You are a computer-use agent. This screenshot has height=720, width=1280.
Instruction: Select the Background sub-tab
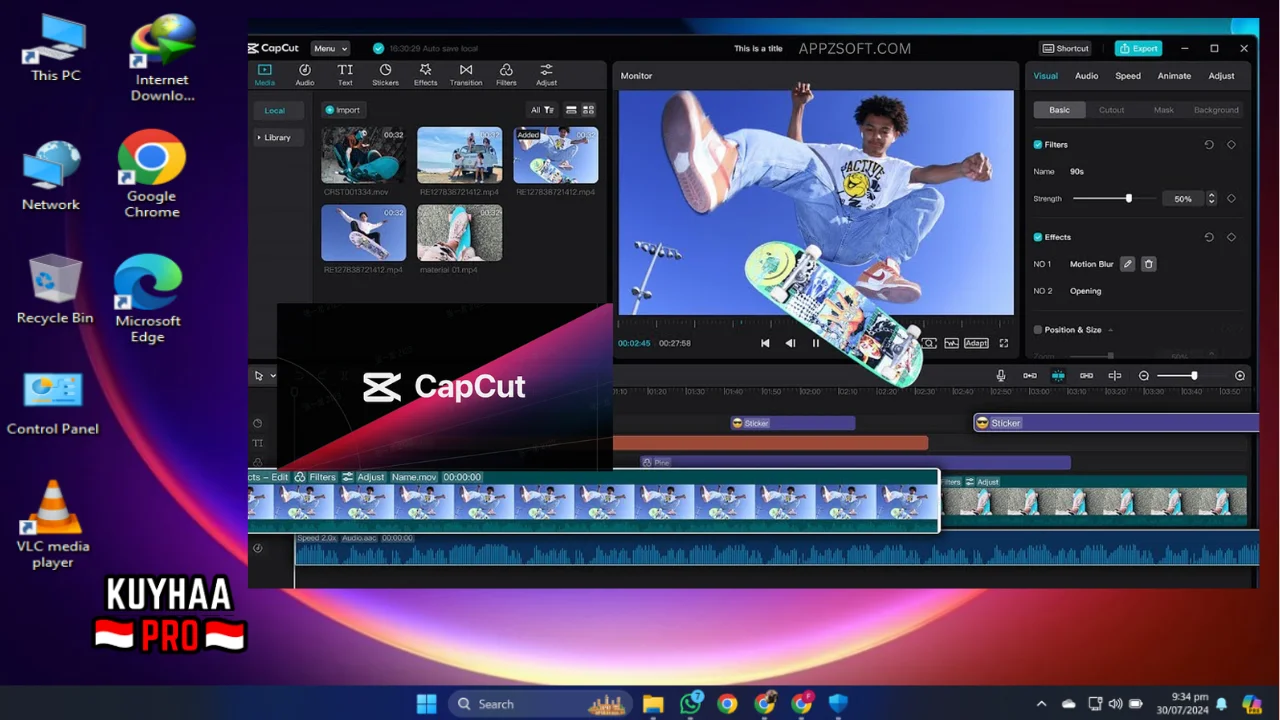pyautogui.click(x=1216, y=110)
